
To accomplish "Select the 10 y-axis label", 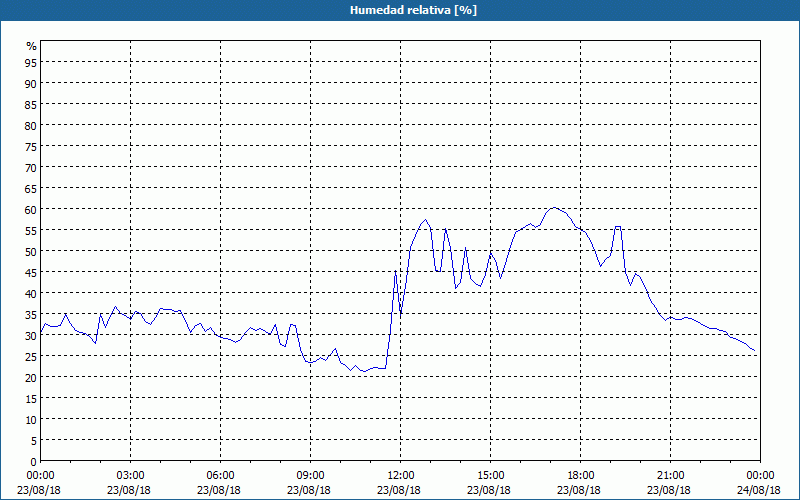I will coord(31,419).
